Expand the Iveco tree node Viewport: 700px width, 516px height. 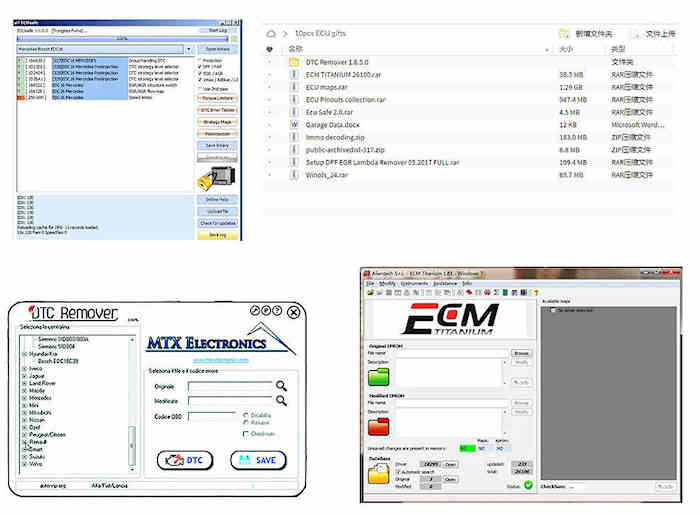25,369
